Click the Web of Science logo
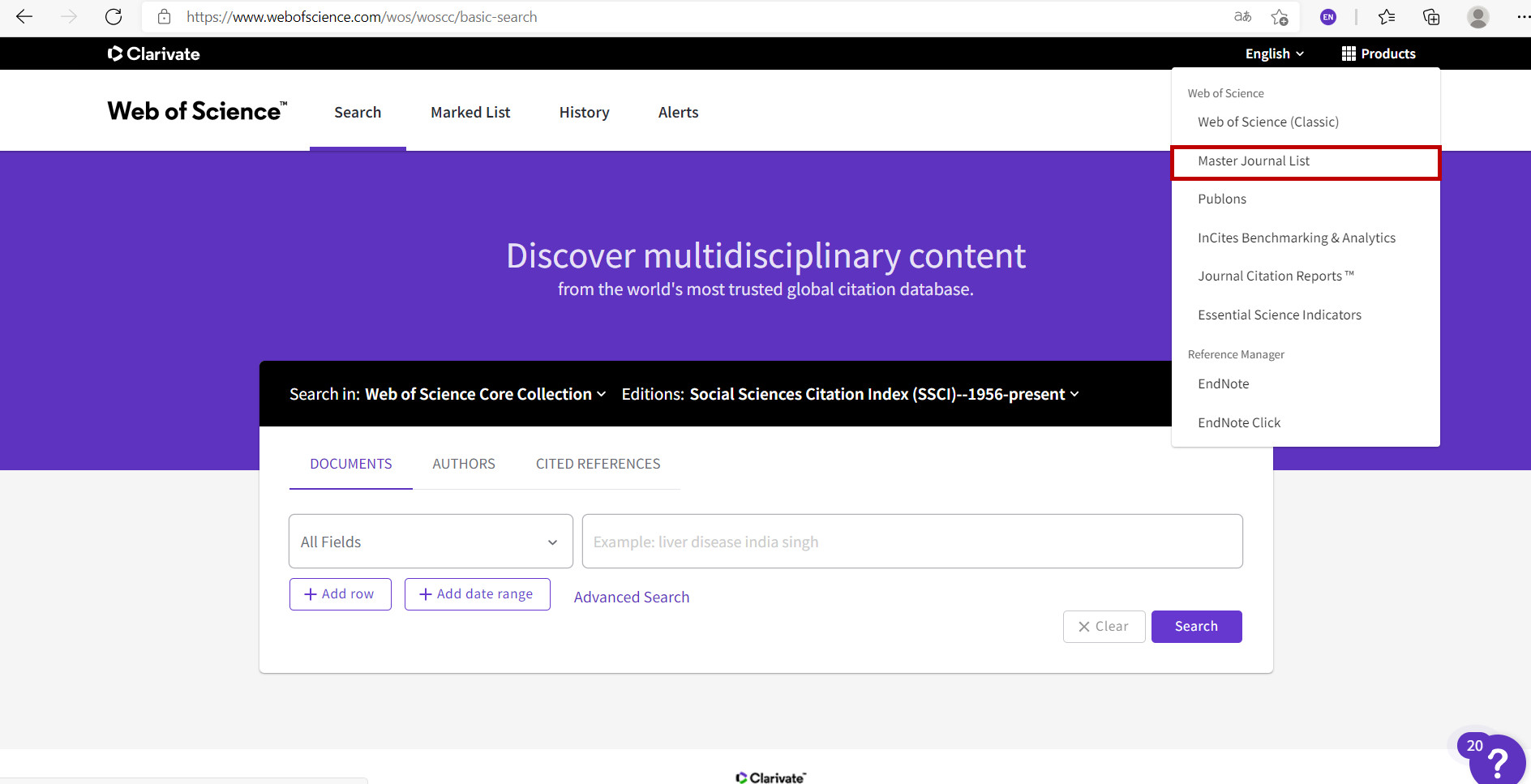This screenshot has width=1531, height=784. (x=197, y=111)
